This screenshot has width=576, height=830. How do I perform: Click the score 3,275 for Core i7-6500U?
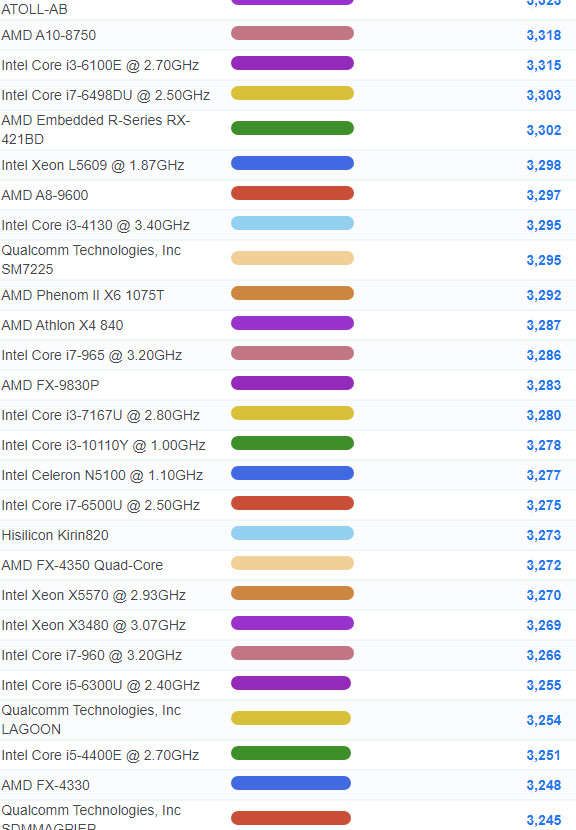click(x=544, y=506)
